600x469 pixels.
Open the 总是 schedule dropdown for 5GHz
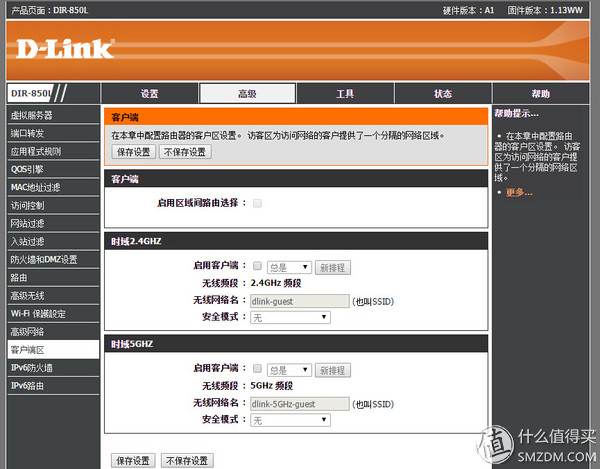(288, 370)
